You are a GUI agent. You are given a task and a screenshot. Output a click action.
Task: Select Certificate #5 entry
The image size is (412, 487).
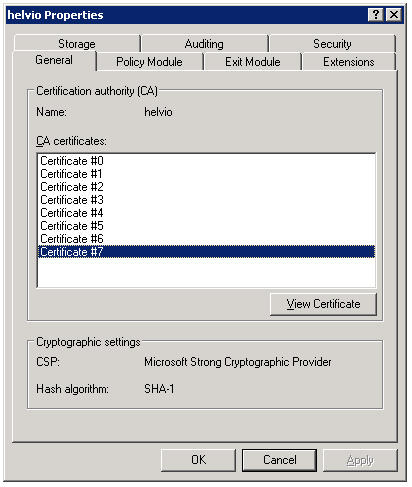tap(206, 226)
